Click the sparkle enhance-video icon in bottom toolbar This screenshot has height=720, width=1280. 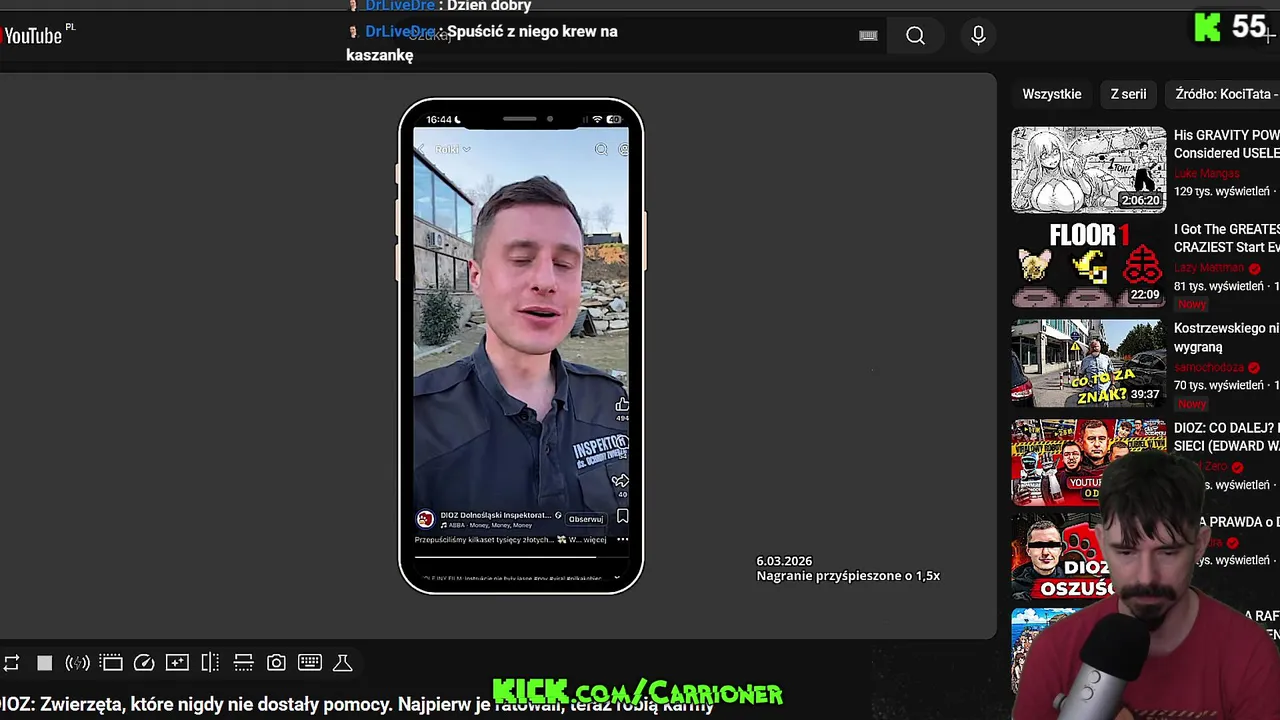[177, 663]
